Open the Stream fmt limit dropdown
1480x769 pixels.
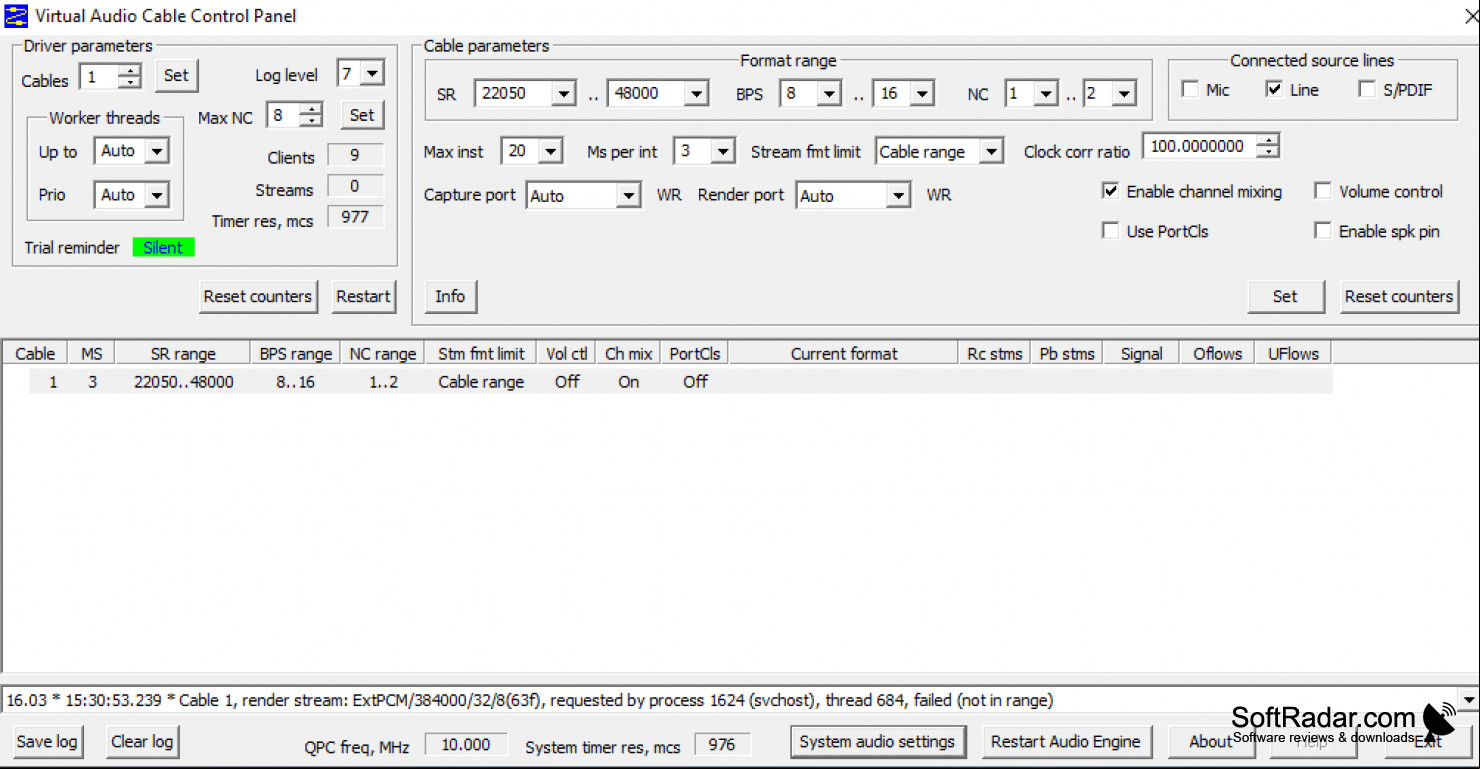click(x=990, y=152)
